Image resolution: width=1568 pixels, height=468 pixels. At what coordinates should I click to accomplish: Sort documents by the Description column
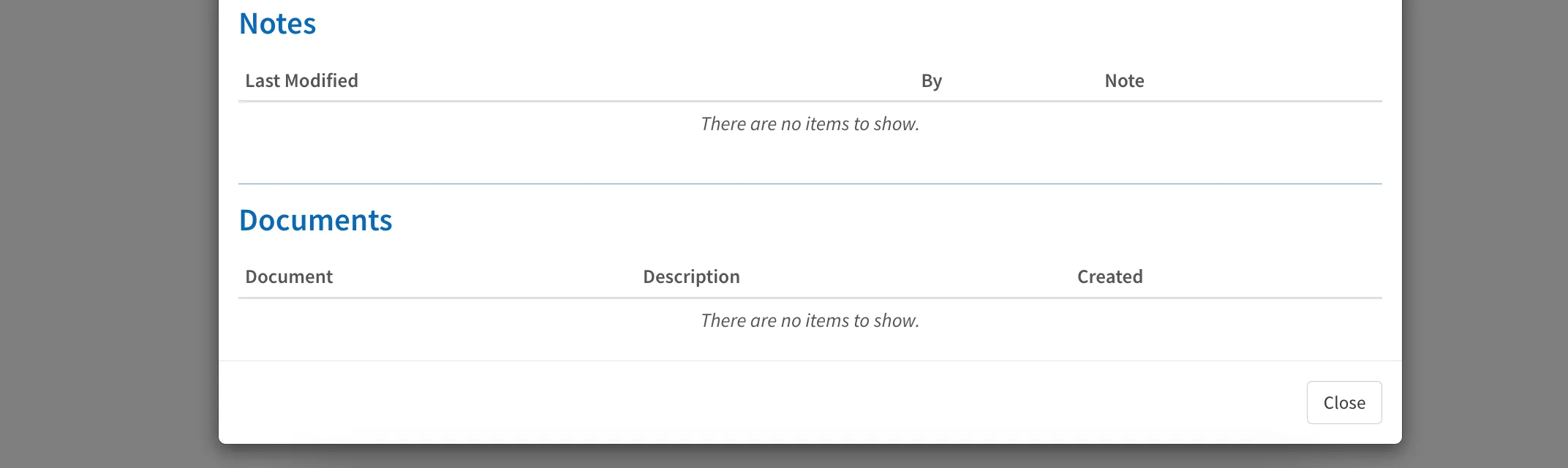click(691, 276)
